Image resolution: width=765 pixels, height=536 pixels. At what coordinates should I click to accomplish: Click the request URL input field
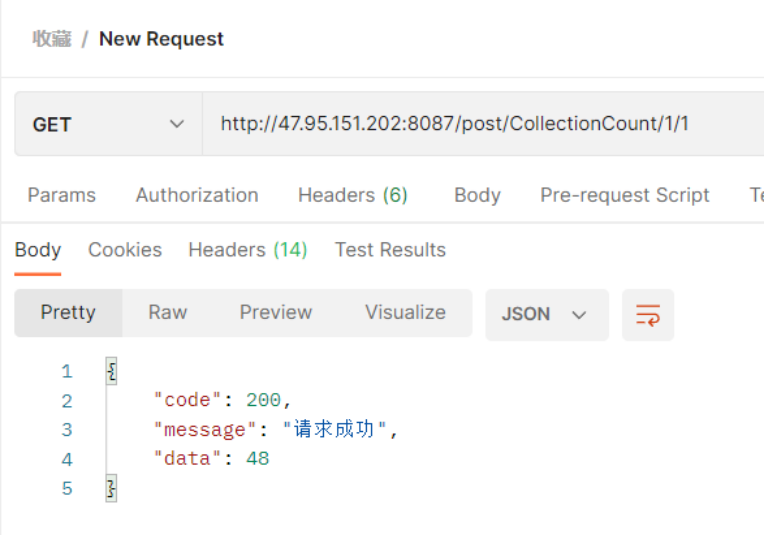(480, 125)
